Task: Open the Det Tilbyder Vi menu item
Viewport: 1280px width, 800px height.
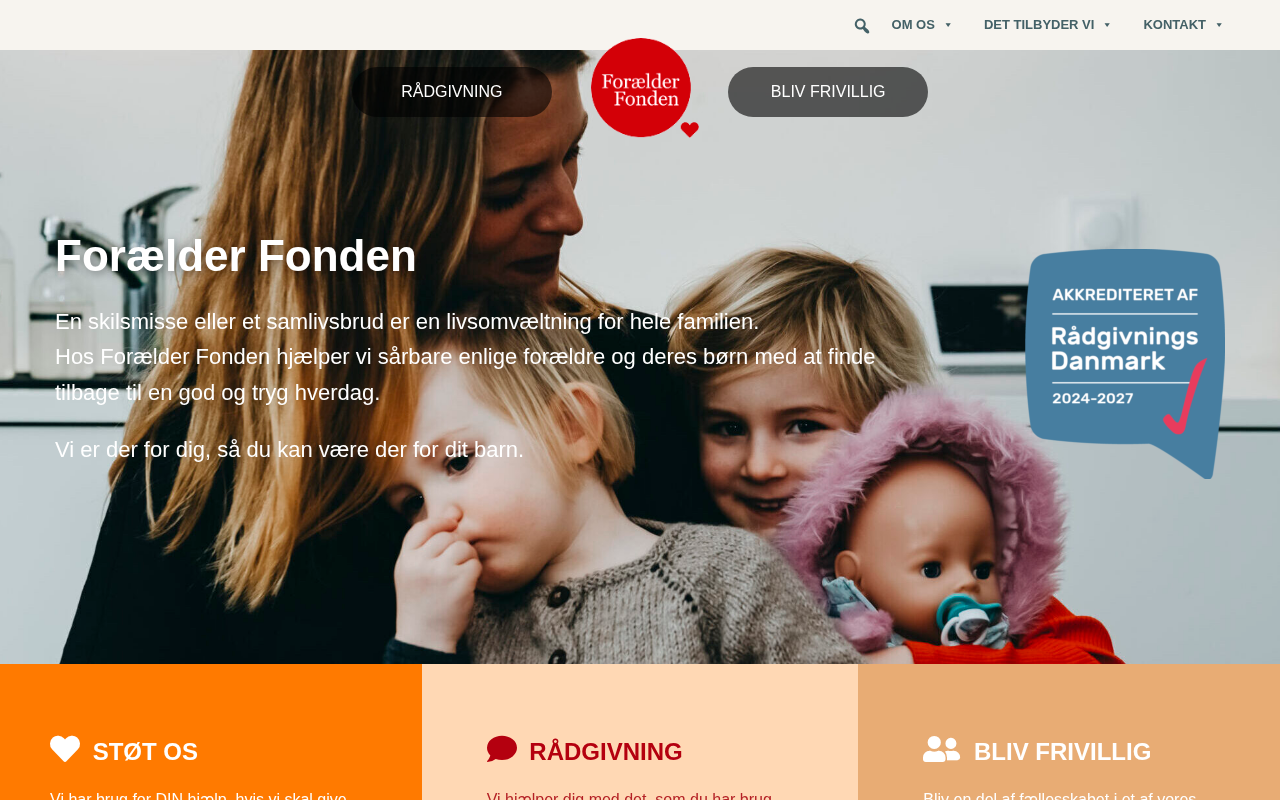Action: point(1039,25)
